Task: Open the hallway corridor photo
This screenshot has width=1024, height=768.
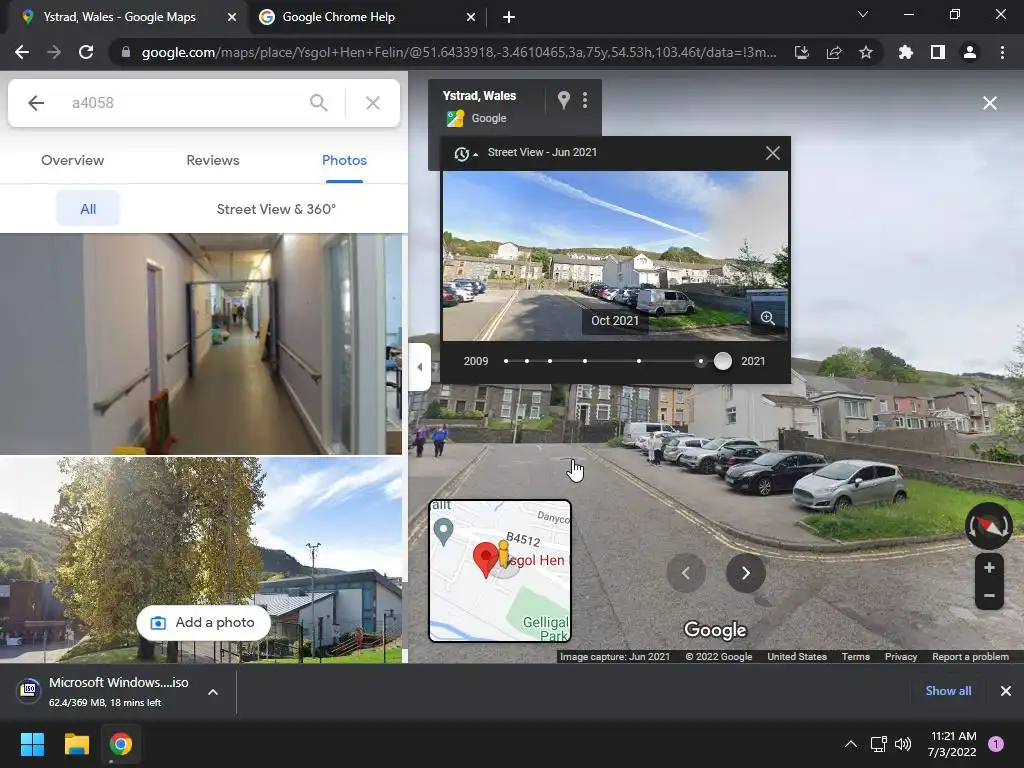Action: point(201,344)
